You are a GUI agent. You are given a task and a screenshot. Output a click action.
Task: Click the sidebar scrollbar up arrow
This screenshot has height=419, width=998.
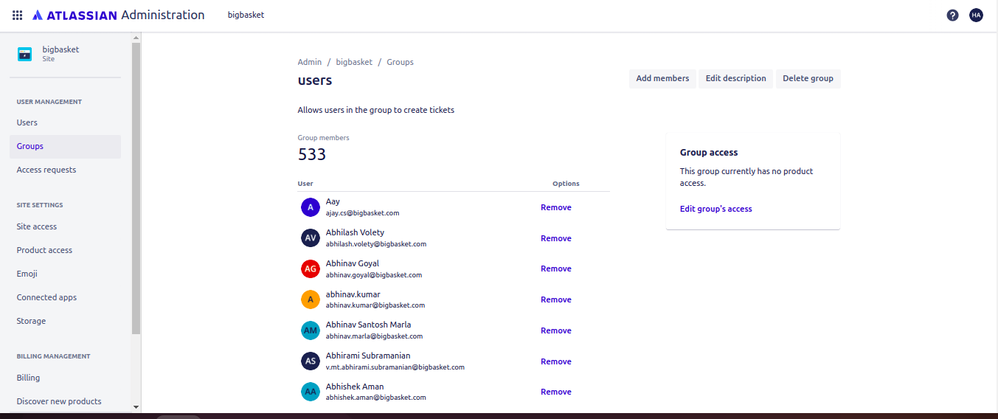click(x=136, y=39)
